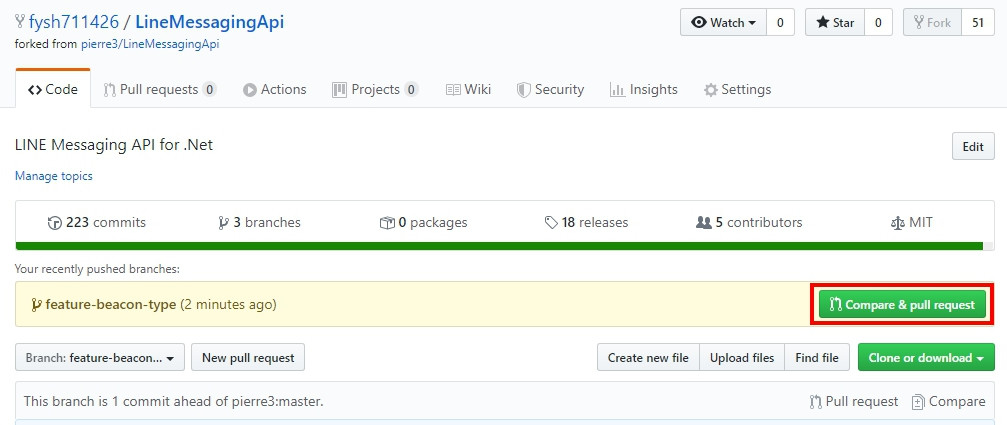Click the star icon in Star button
This screenshot has width=1007, height=425.
(x=823, y=22)
